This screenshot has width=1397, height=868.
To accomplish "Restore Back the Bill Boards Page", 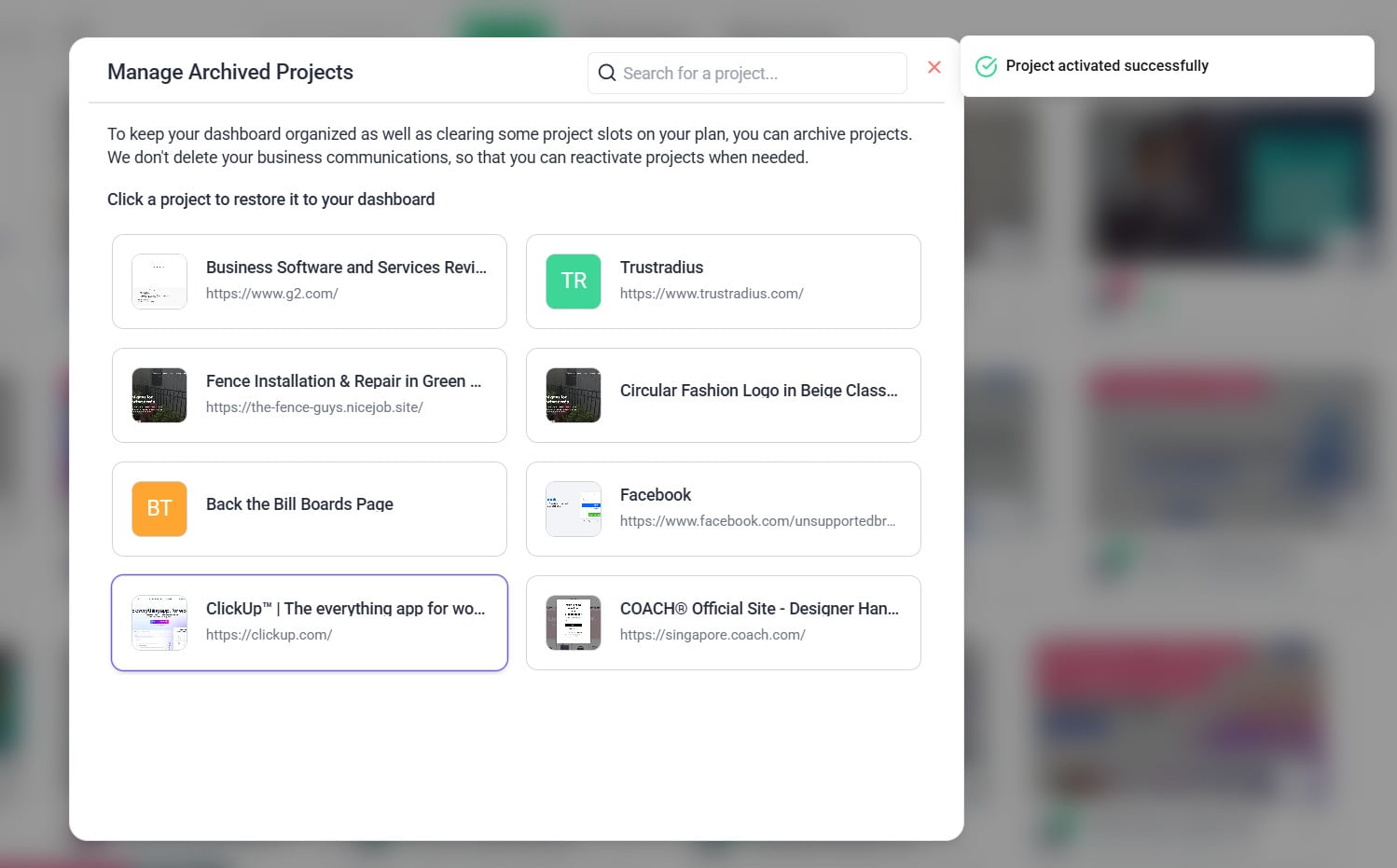I will click(x=299, y=504).
